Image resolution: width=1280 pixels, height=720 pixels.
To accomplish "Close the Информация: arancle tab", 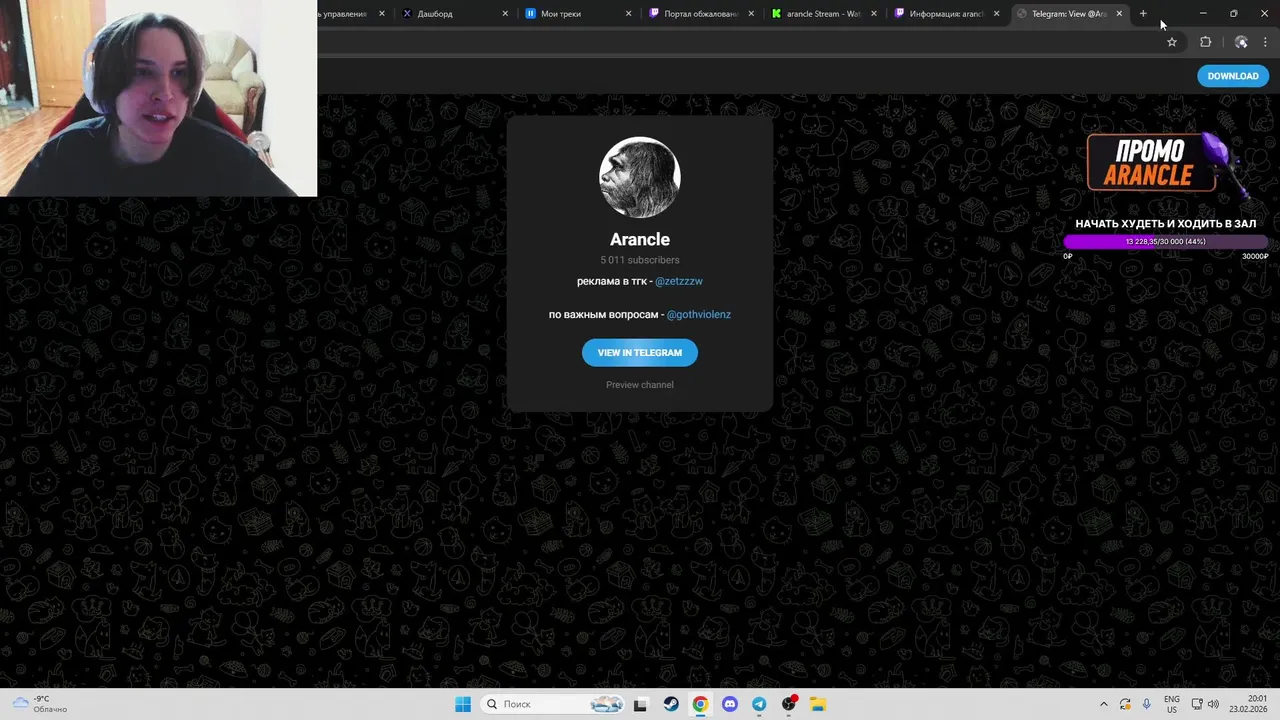I will point(996,14).
